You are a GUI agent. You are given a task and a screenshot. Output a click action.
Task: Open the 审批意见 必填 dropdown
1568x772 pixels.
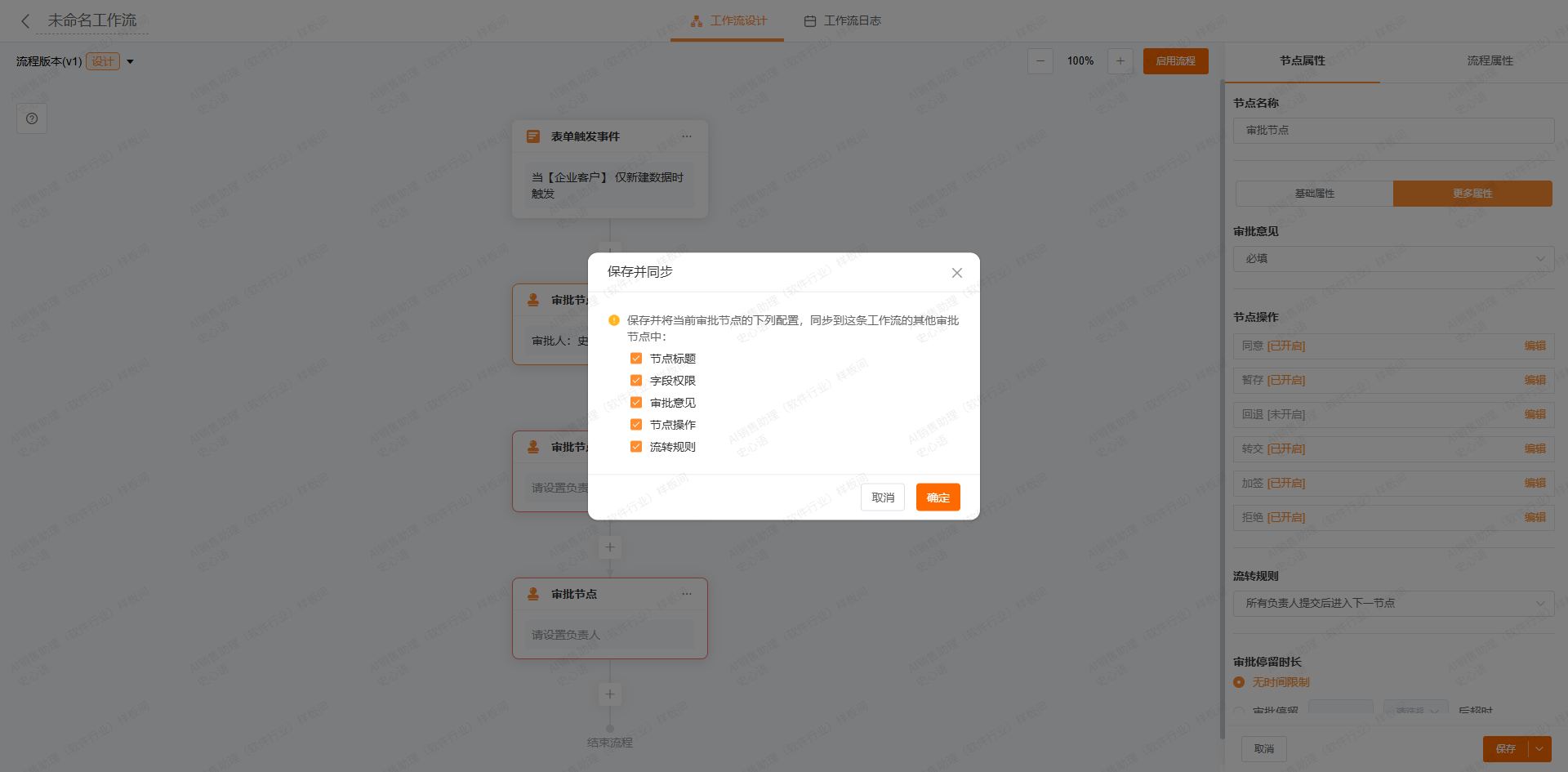click(1392, 259)
